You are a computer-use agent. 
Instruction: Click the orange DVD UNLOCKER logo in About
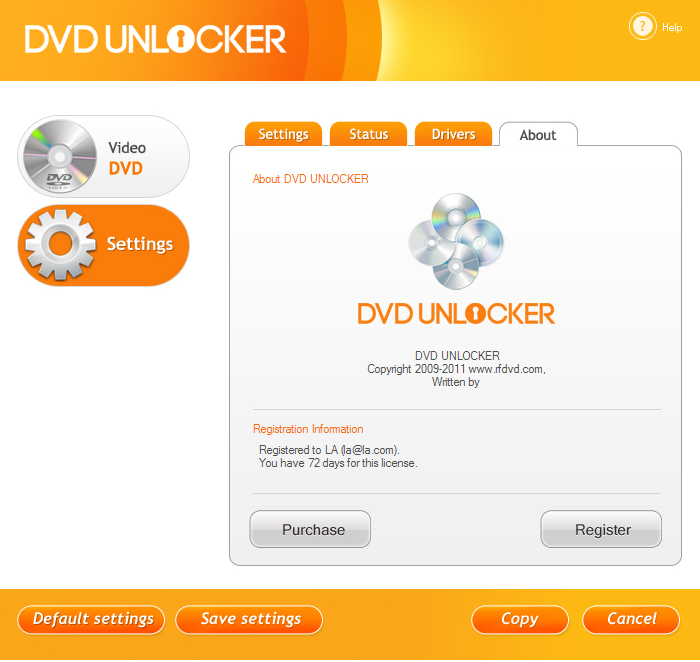click(456, 313)
